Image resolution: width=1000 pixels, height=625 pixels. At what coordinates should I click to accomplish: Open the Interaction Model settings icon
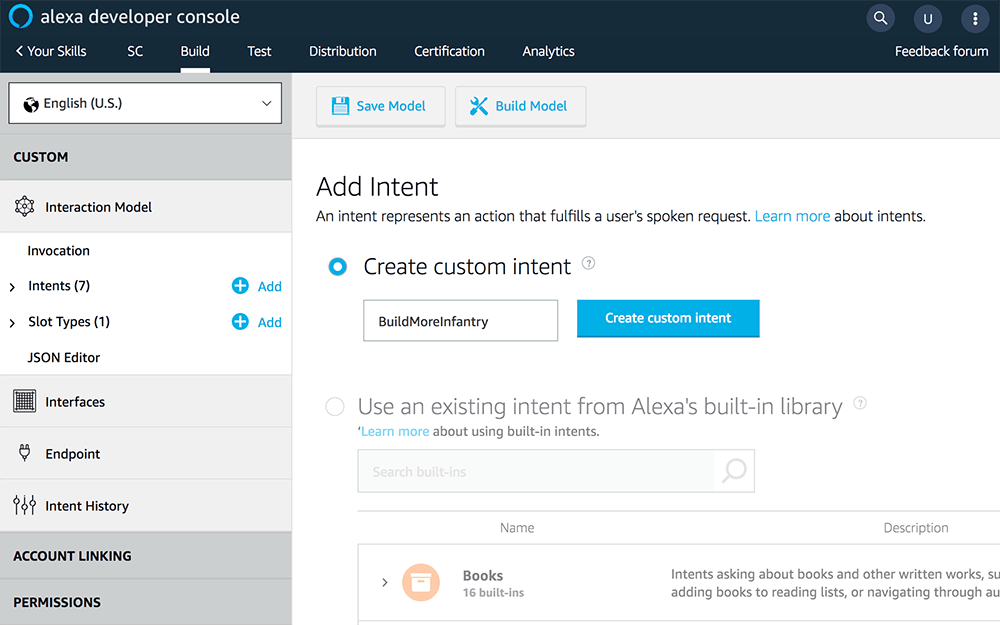tap(24, 206)
